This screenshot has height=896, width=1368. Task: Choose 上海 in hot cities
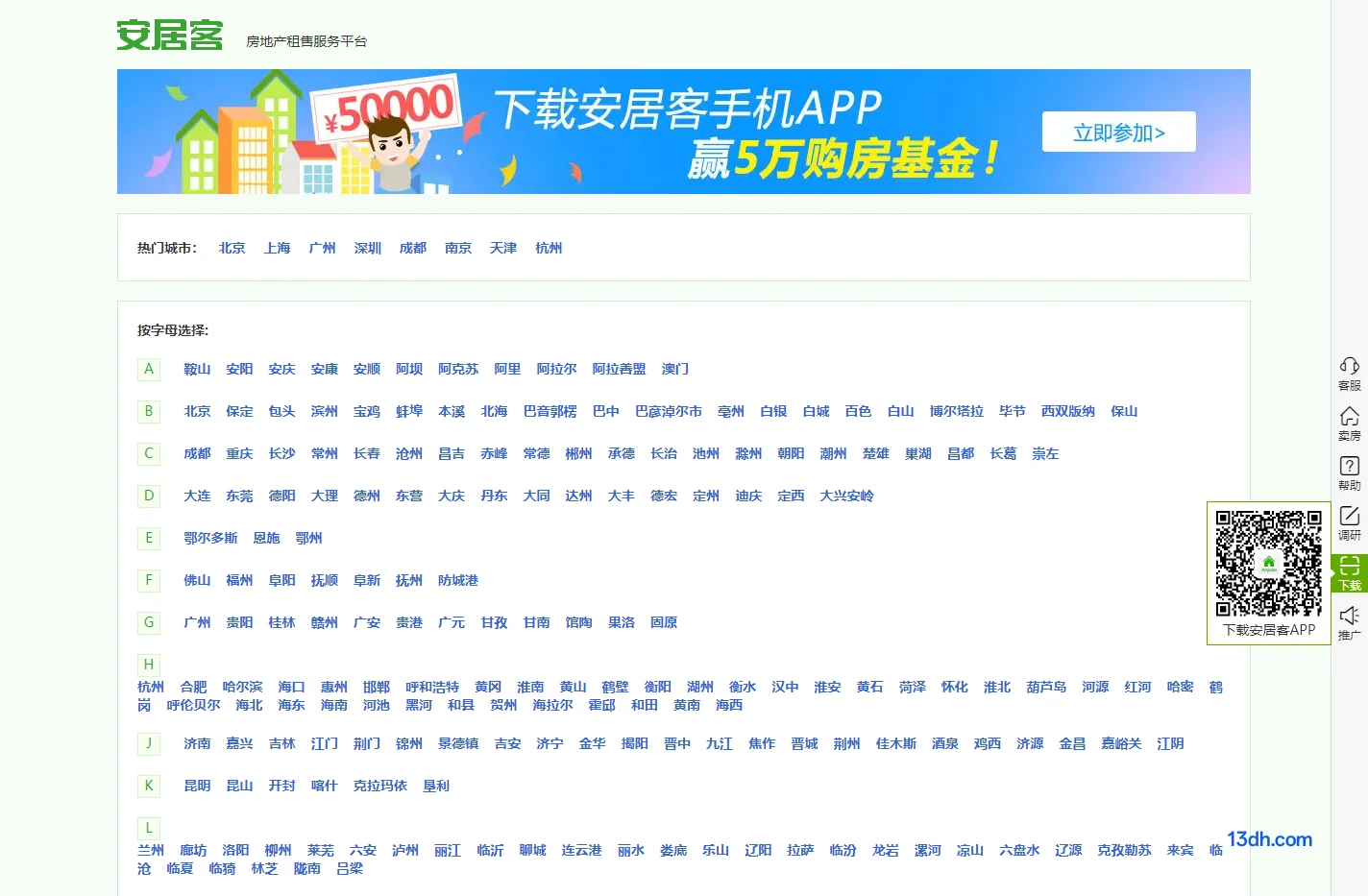(277, 248)
